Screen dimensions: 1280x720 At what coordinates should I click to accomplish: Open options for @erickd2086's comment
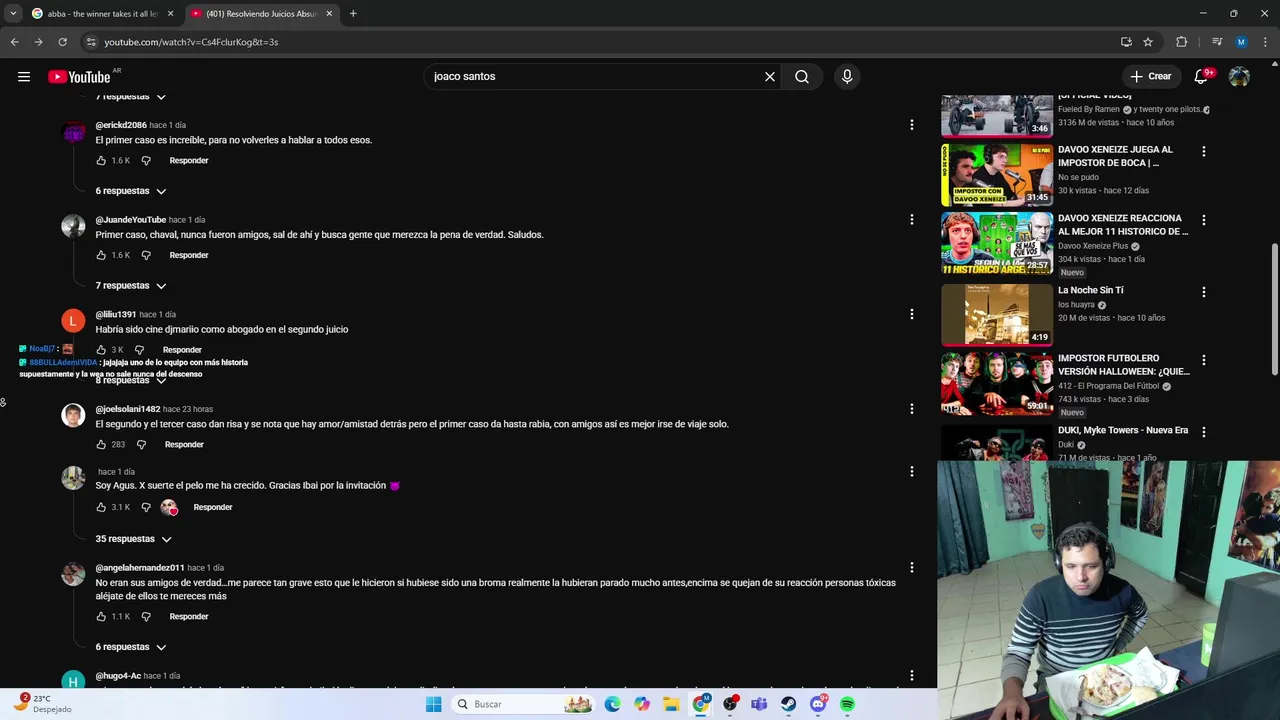(x=911, y=125)
